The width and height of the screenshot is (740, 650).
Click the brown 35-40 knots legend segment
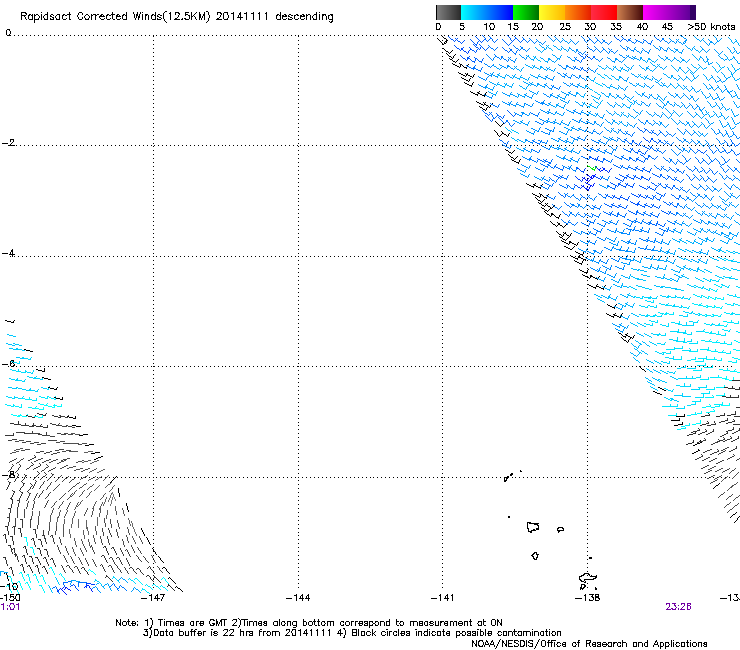(x=630, y=12)
